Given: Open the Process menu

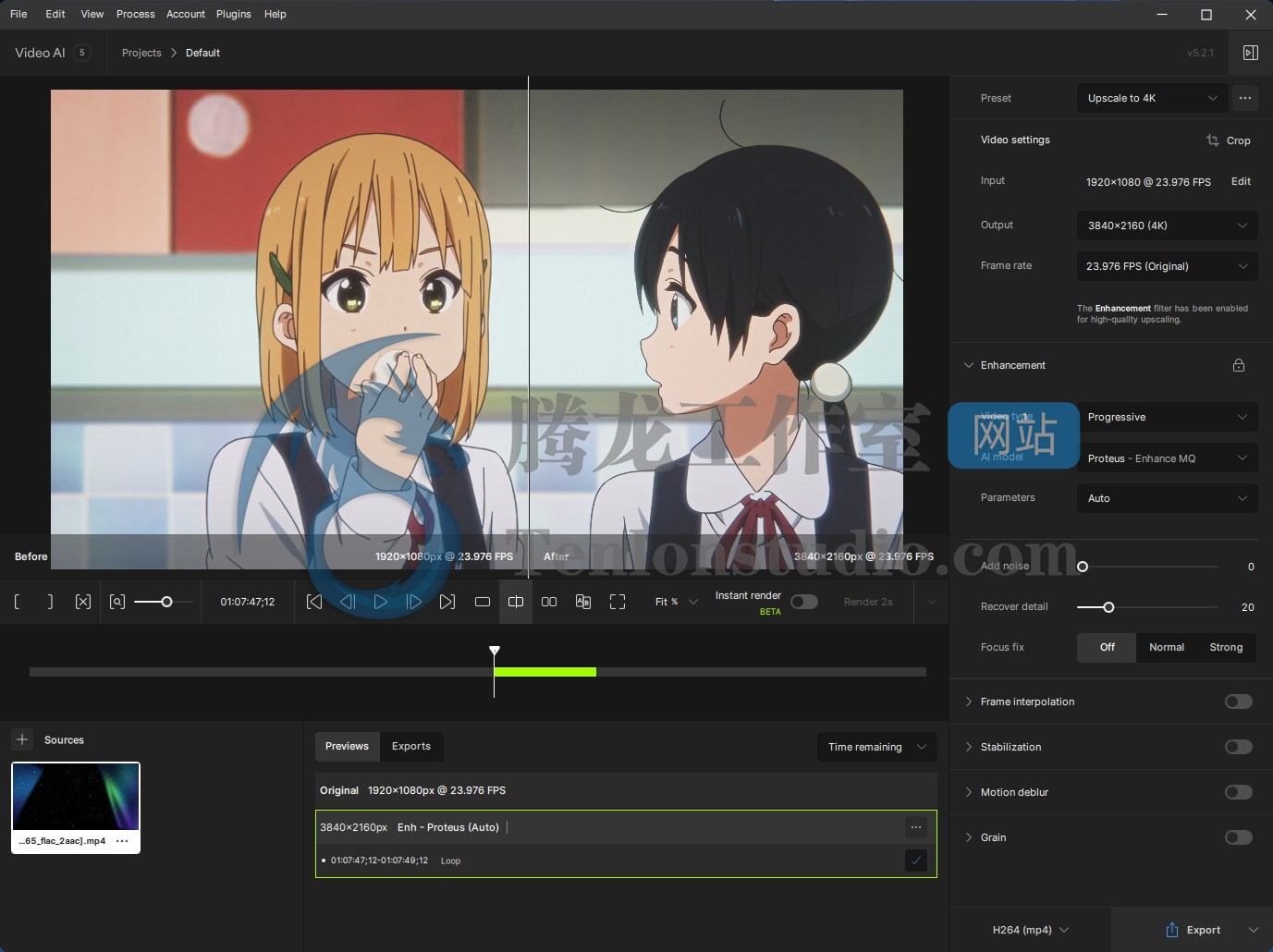Looking at the screenshot, I should (136, 14).
